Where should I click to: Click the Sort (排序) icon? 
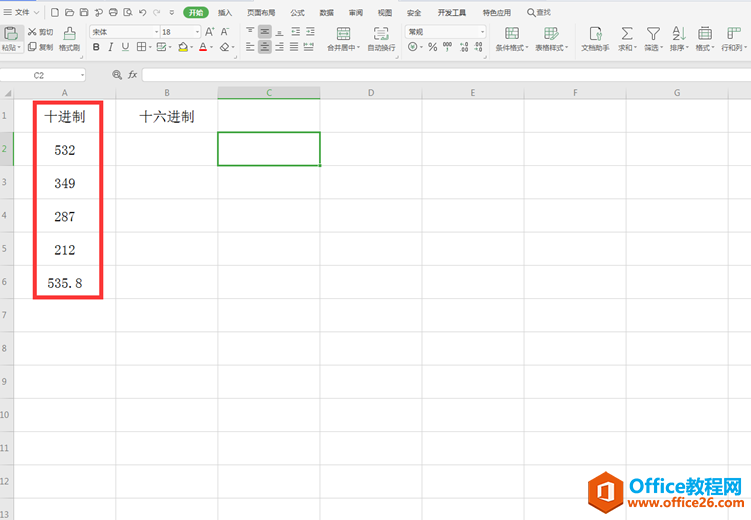coord(679,34)
